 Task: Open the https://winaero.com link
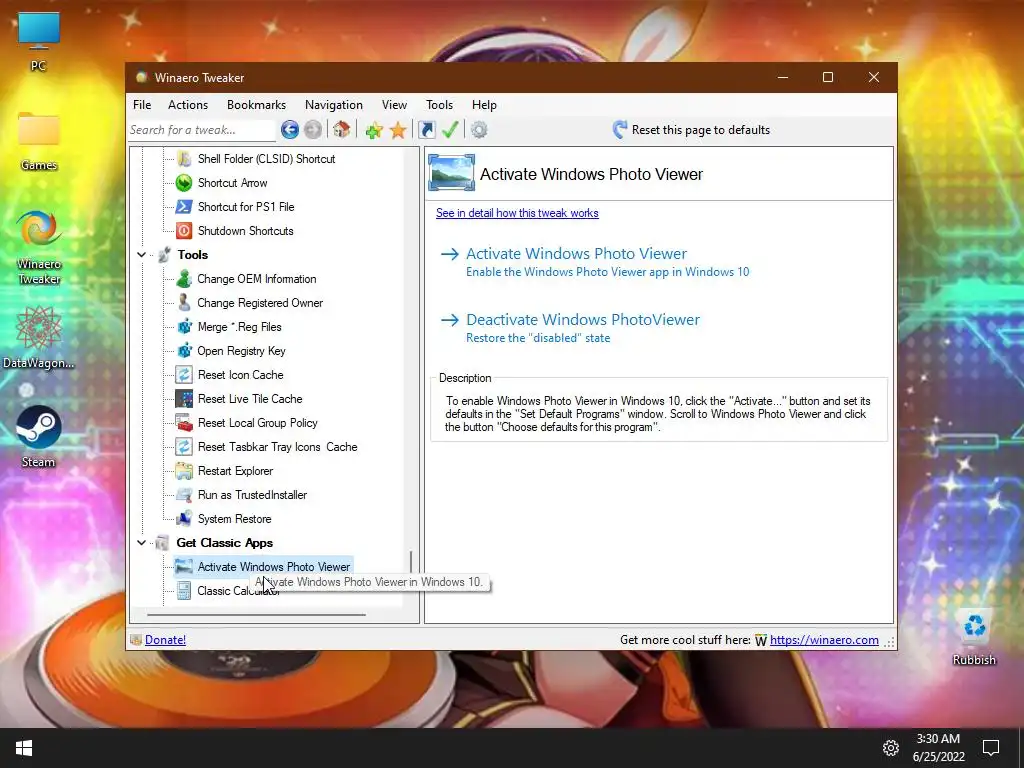tap(824, 640)
